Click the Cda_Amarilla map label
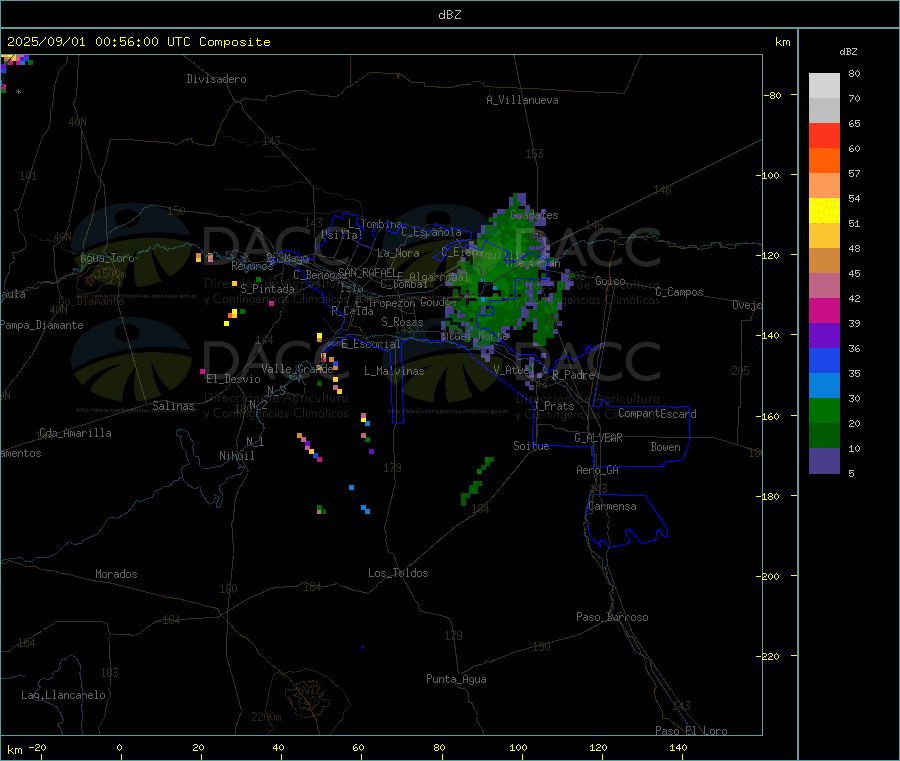 click(75, 433)
